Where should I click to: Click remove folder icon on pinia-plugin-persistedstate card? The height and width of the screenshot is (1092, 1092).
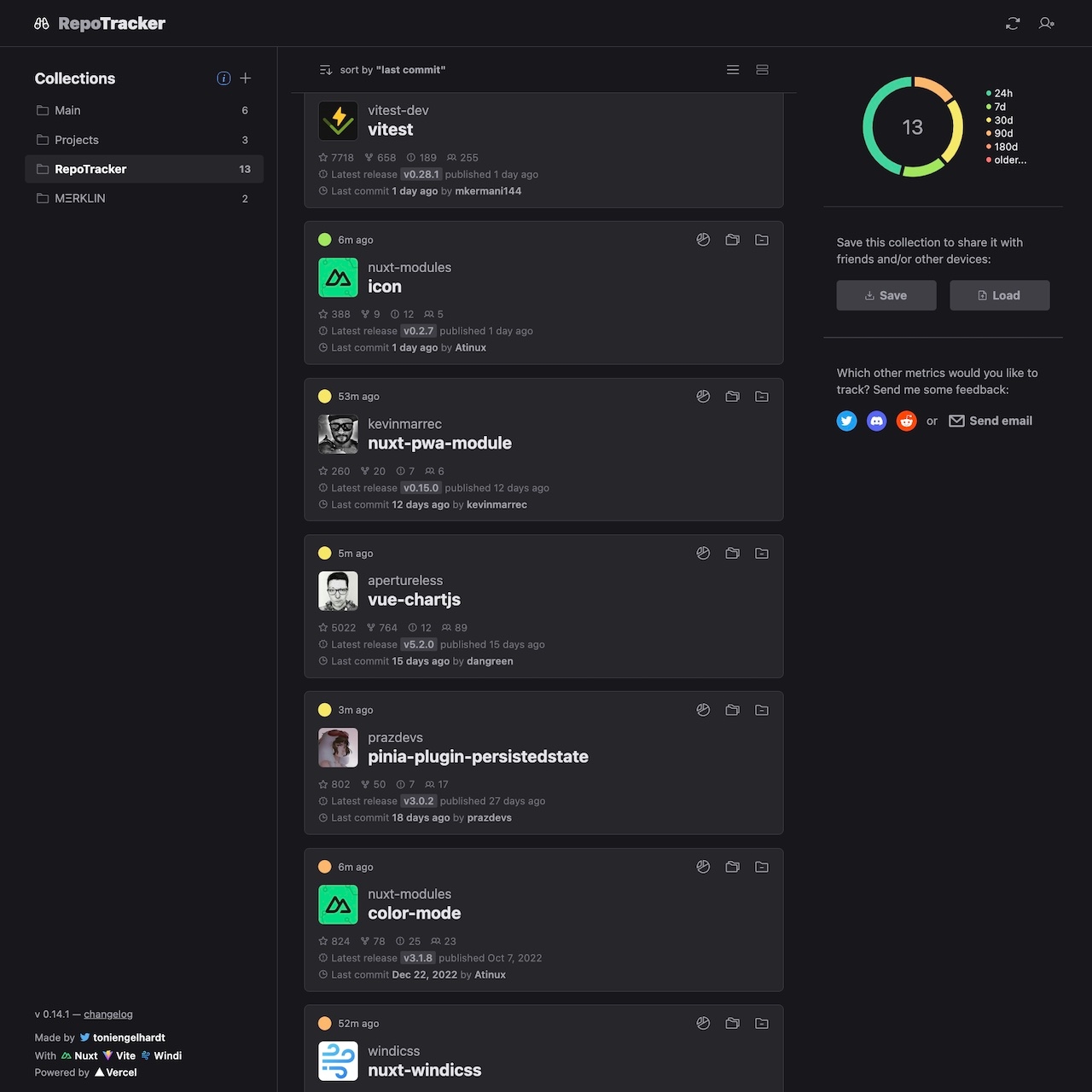click(762, 710)
